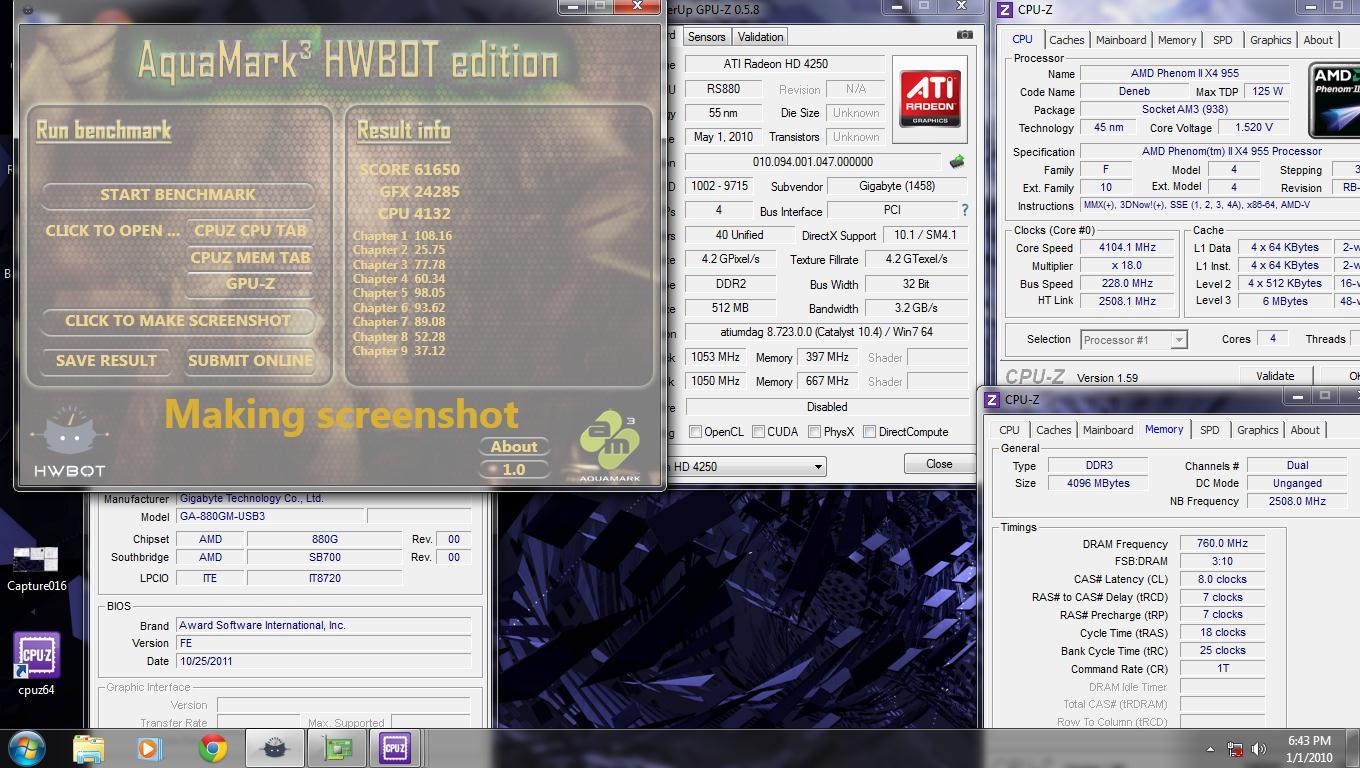The image size is (1360, 768).
Task: Click the BIOS date field 10/25/2011
Action: [x=323, y=661]
